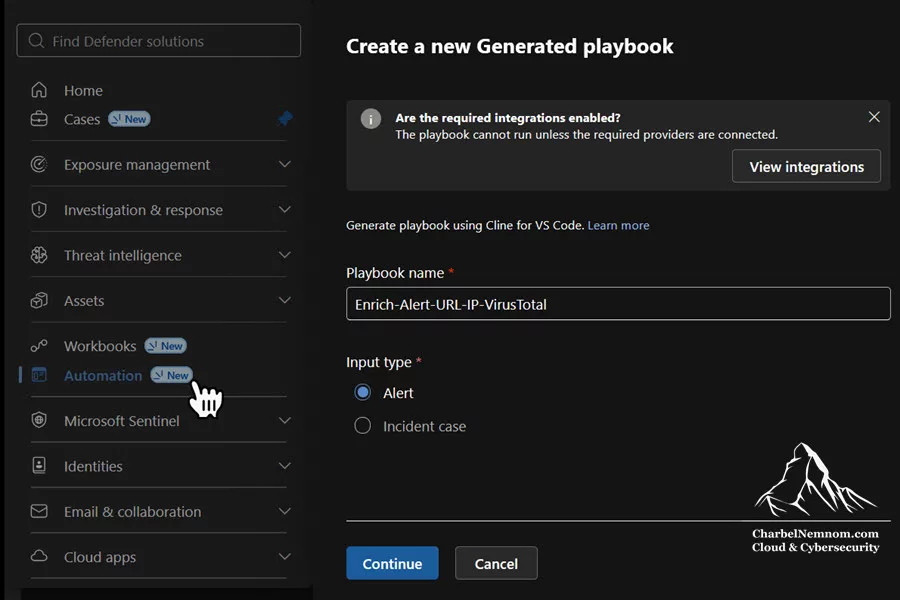This screenshot has height=600, width=900.
Task: Click the New badge next to Workbooks
Action: 165,346
